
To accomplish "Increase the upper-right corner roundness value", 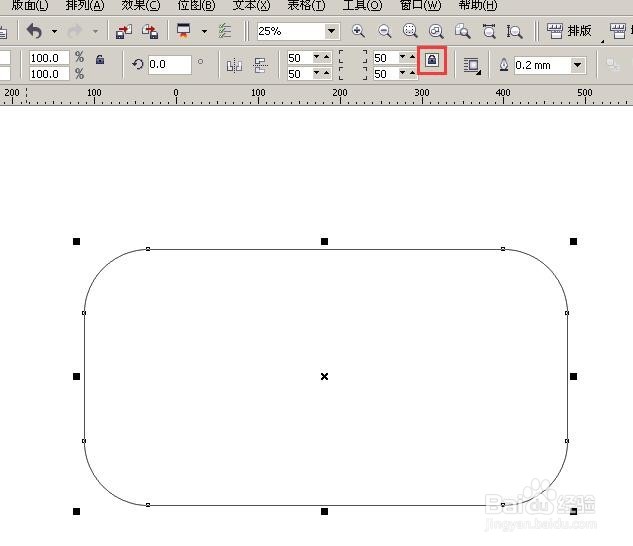I will pos(412,57).
